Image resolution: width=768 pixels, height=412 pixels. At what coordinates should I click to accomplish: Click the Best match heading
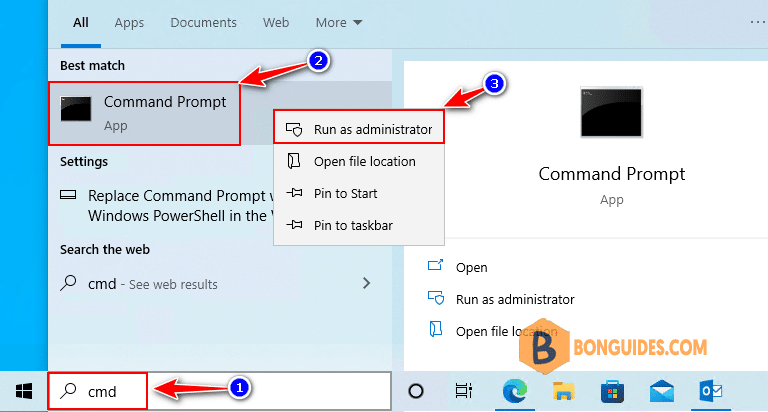(92, 65)
